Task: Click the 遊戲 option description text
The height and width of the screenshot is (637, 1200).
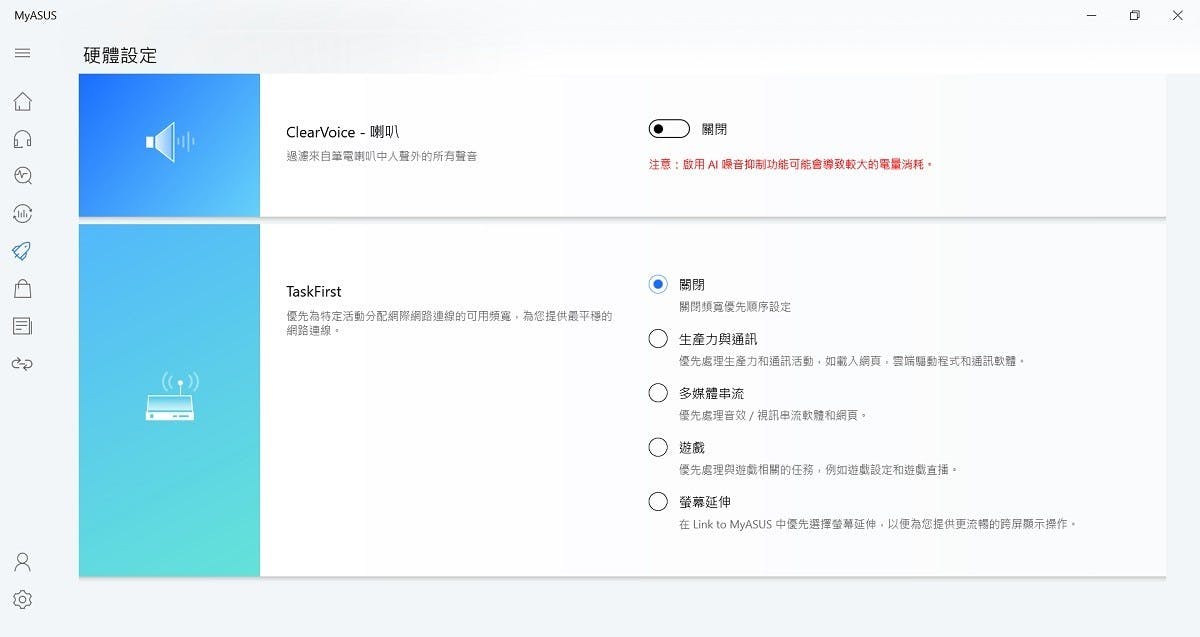Action: 820,469
